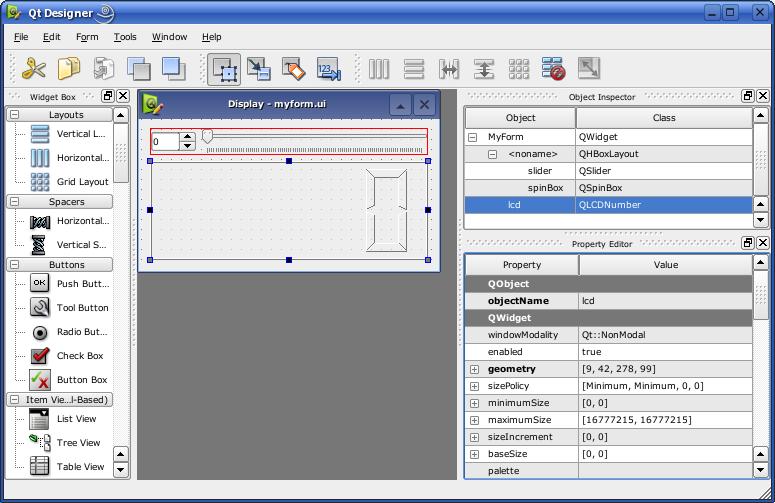775x503 pixels.
Task: Apply horizontal splitter layout icon
Action: pyautogui.click(x=449, y=69)
